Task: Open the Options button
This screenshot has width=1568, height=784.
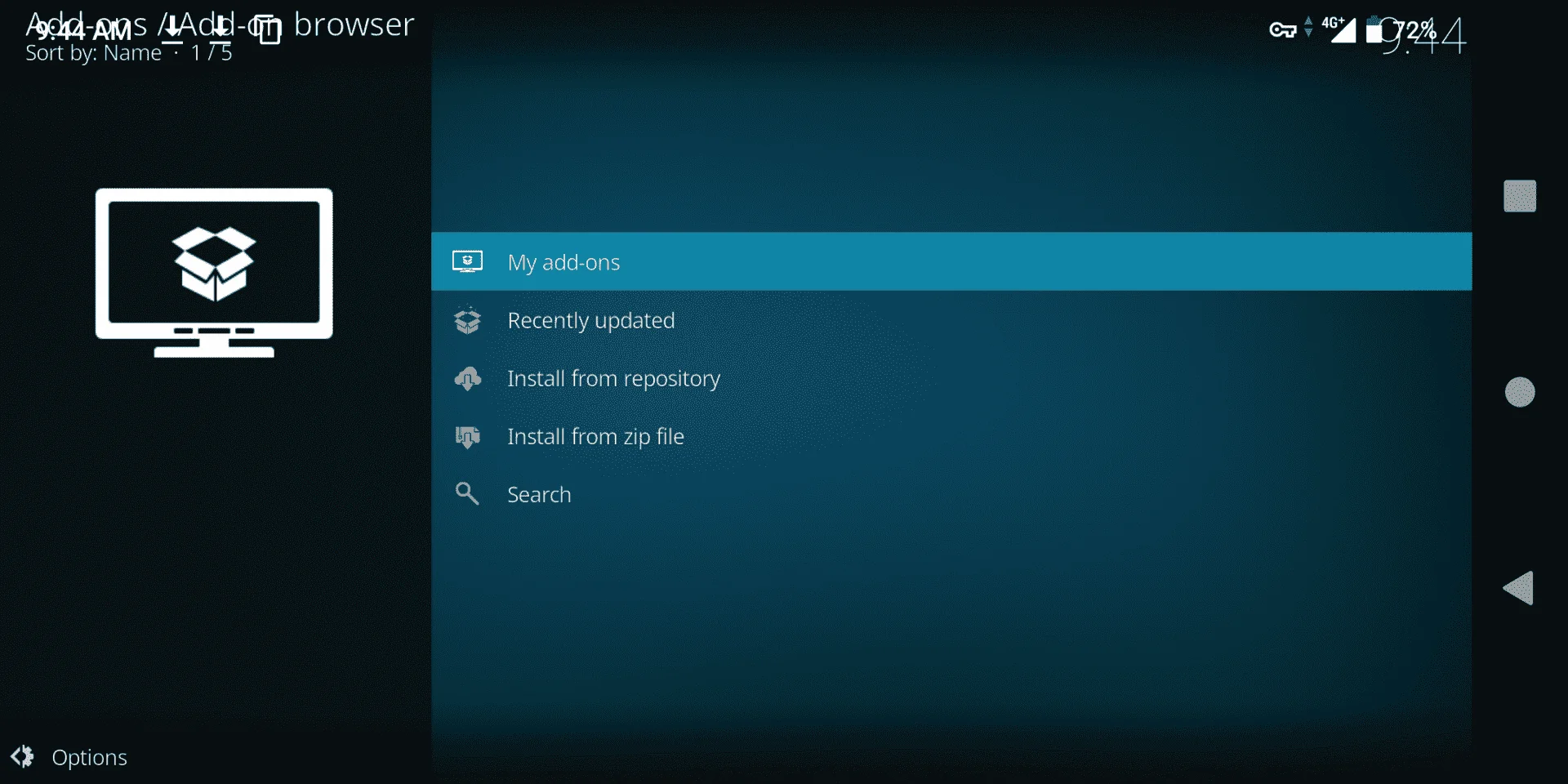Action: [x=69, y=757]
